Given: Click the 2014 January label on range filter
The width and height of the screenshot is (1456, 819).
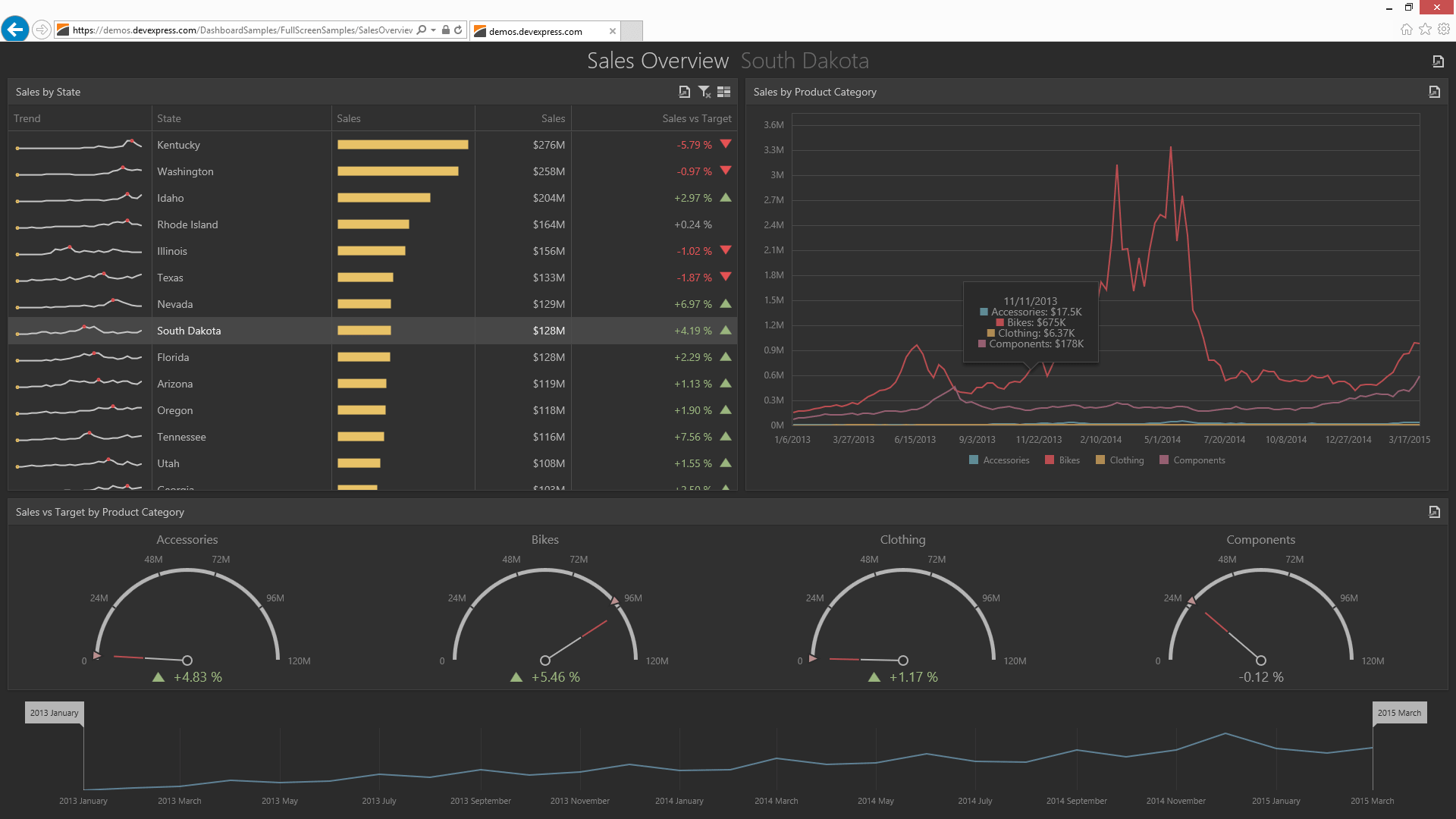Looking at the screenshot, I should point(679,801).
